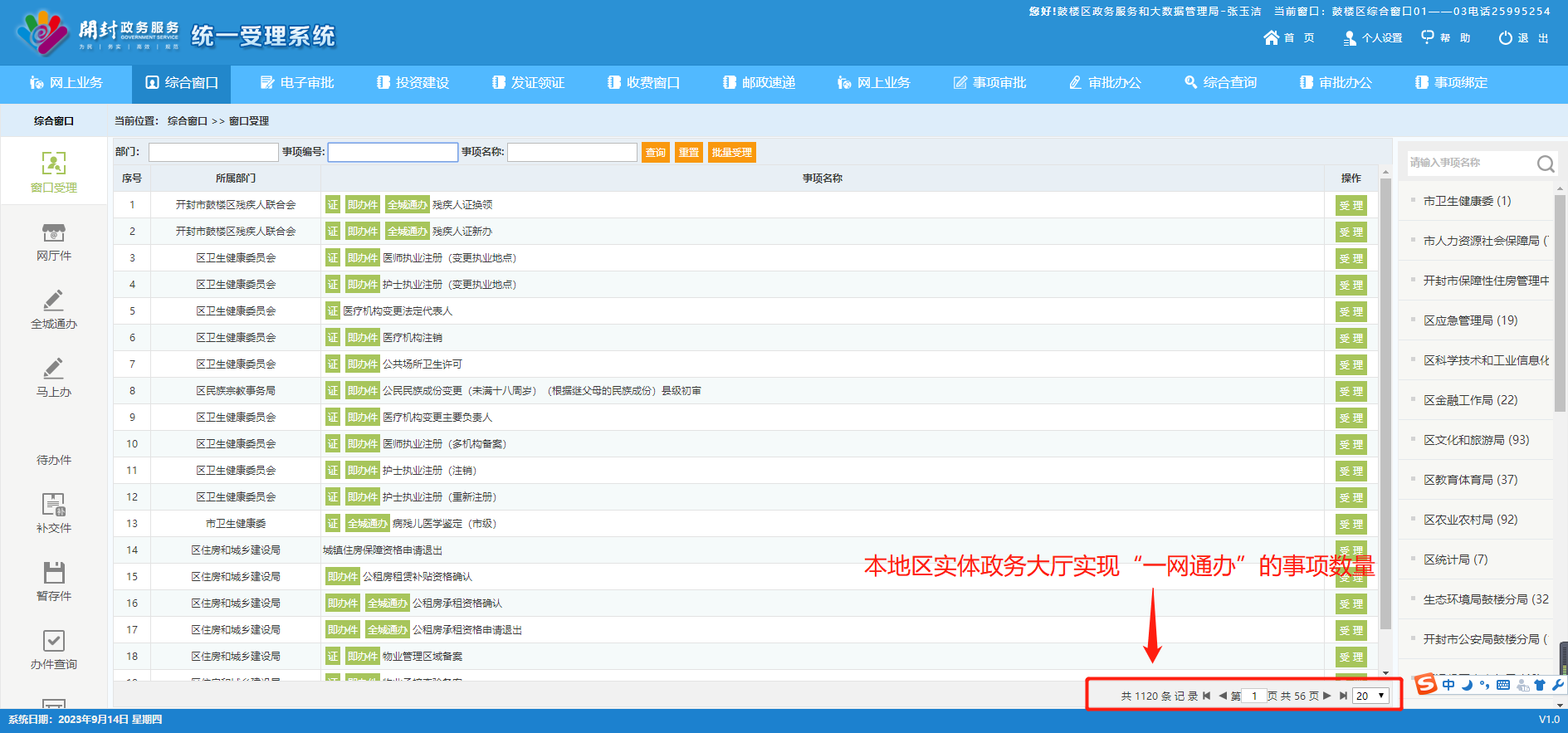Click the 事项编号 input field

click(393, 153)
